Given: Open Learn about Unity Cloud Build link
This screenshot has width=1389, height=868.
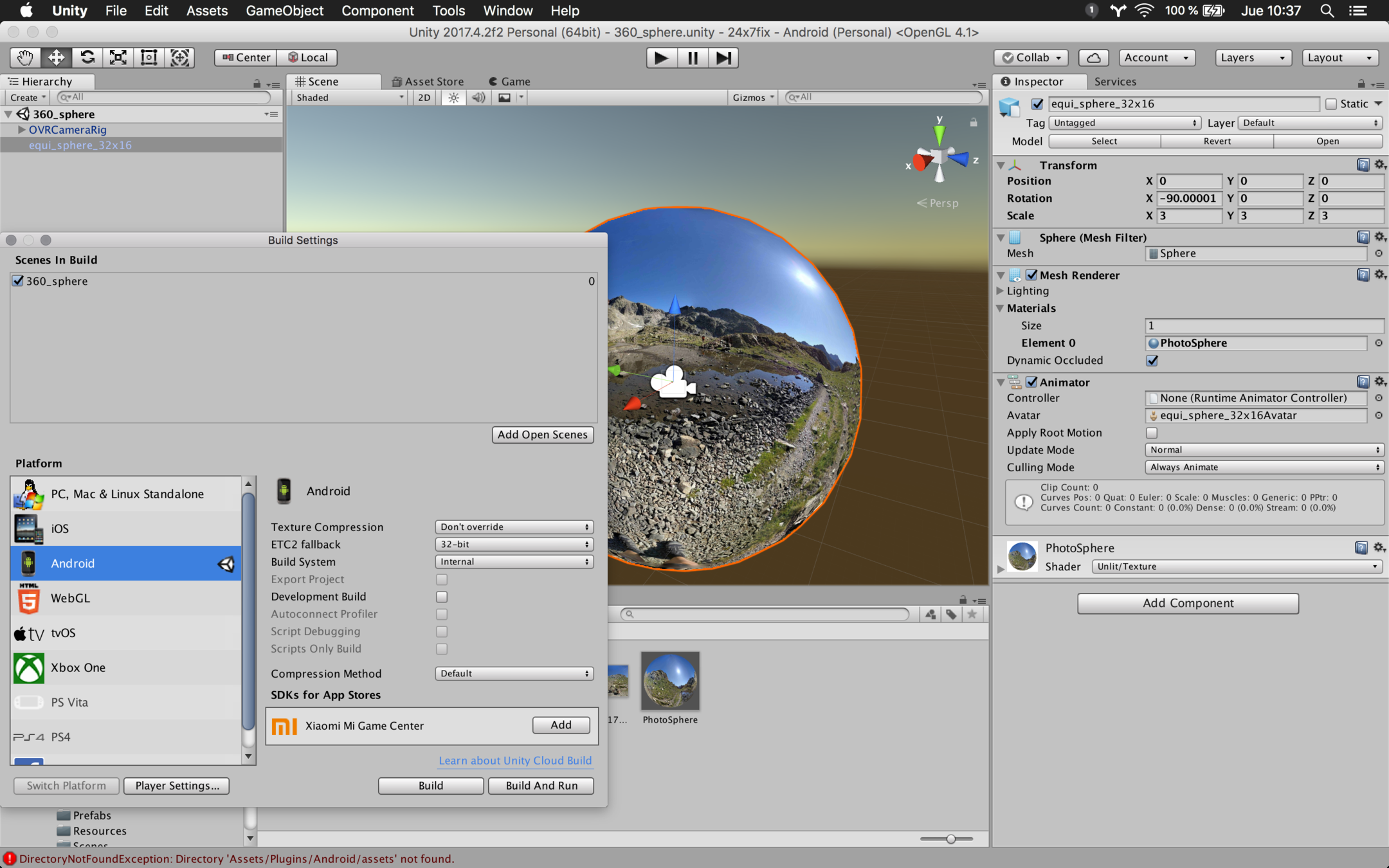Looking at the screenshot, I should (x=514, y=761).
